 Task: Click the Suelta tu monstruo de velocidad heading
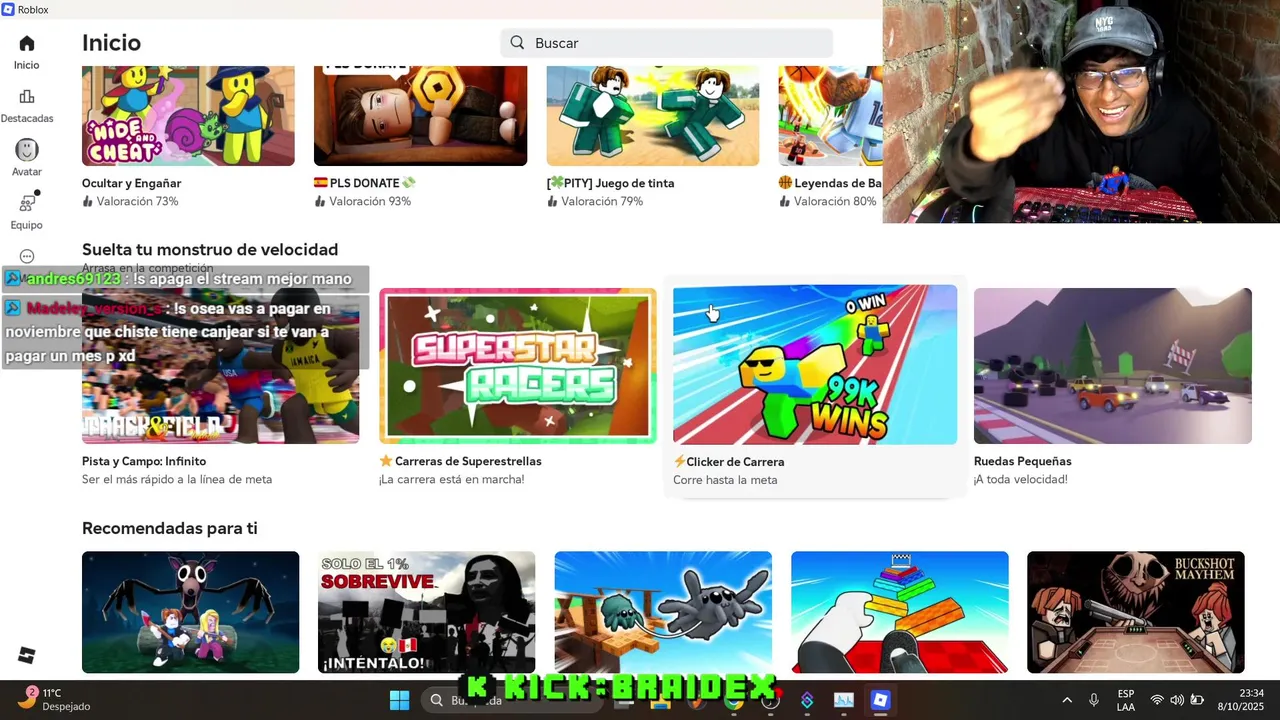(210, 250)
